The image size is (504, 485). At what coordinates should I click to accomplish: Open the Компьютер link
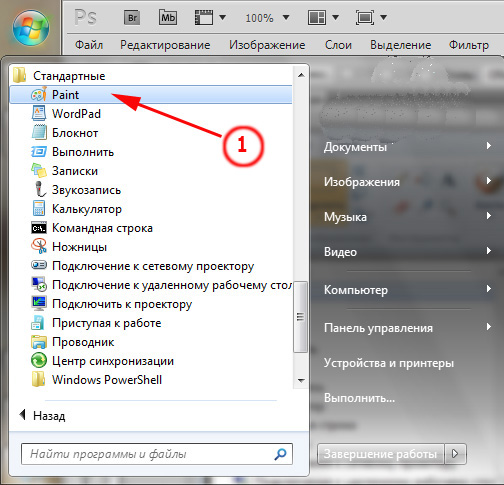pos(356,290)
